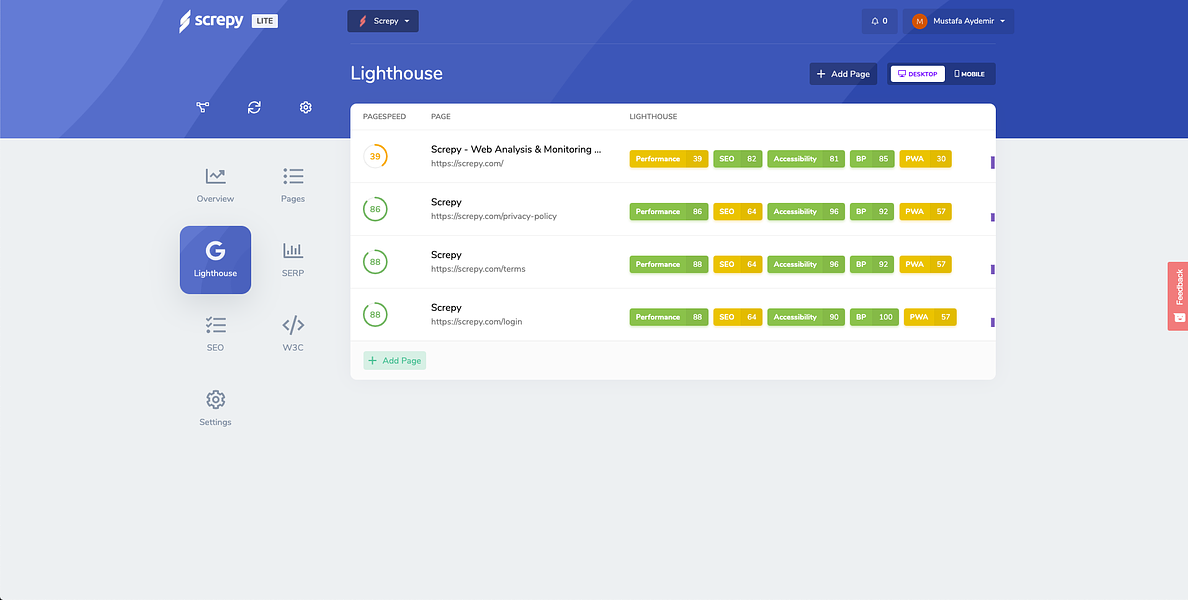The image size is (1188, 600).
Task: Switch view to Mobile
Action: [x=970, y=74]
